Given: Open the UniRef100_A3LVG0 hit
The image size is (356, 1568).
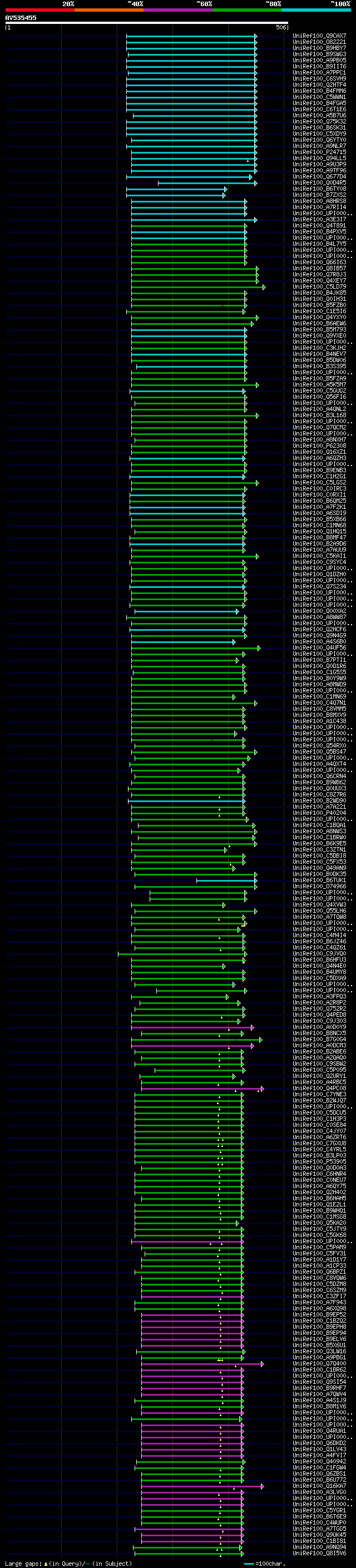Looking at the screenshot, I should [319, 1492].
